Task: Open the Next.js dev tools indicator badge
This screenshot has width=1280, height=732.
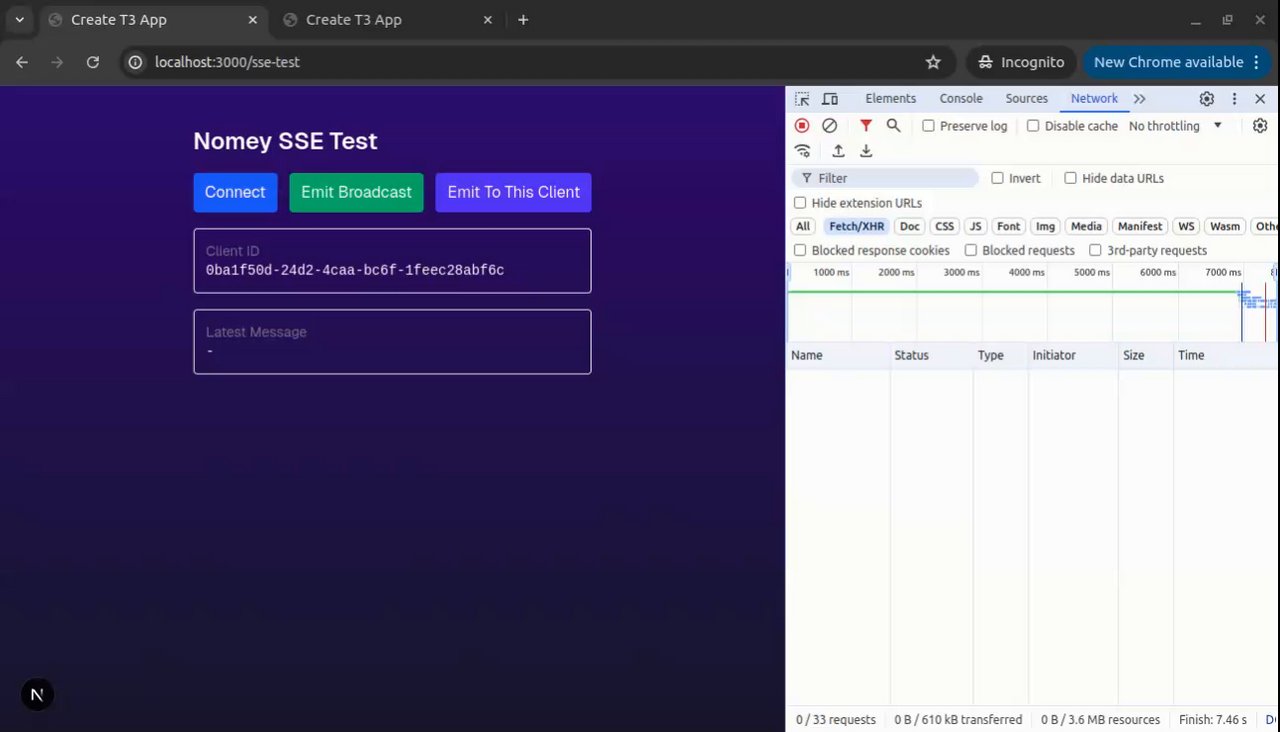Action: pos(37,695)
